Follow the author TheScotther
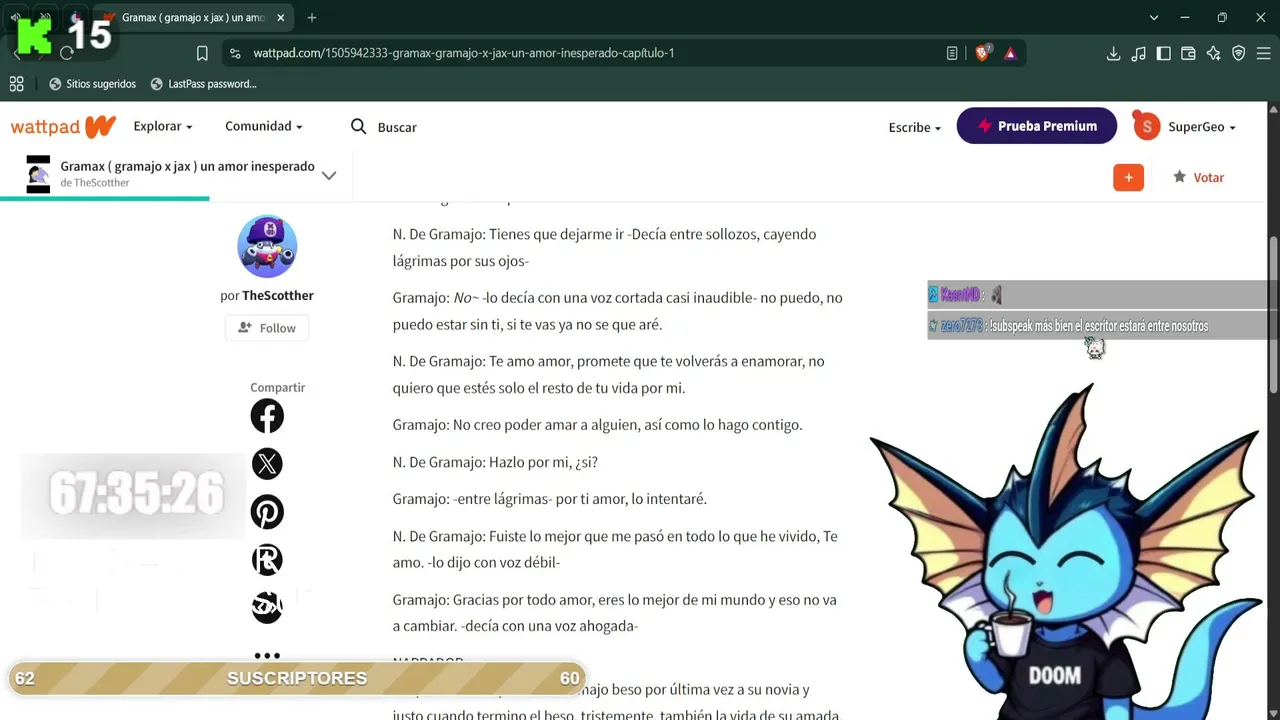Viewport: 1280px width, 720px height. point(267,328)
